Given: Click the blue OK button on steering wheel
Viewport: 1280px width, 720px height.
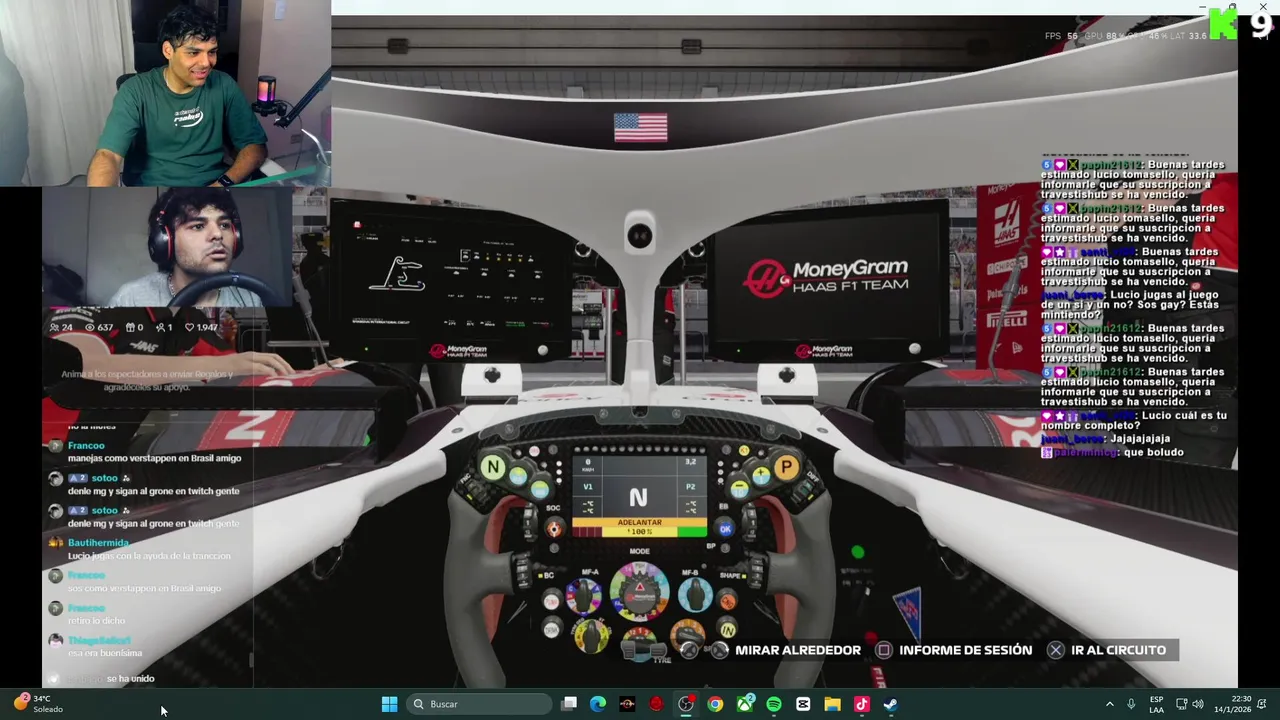Looking at the screenshot, I should coord(725,529).
